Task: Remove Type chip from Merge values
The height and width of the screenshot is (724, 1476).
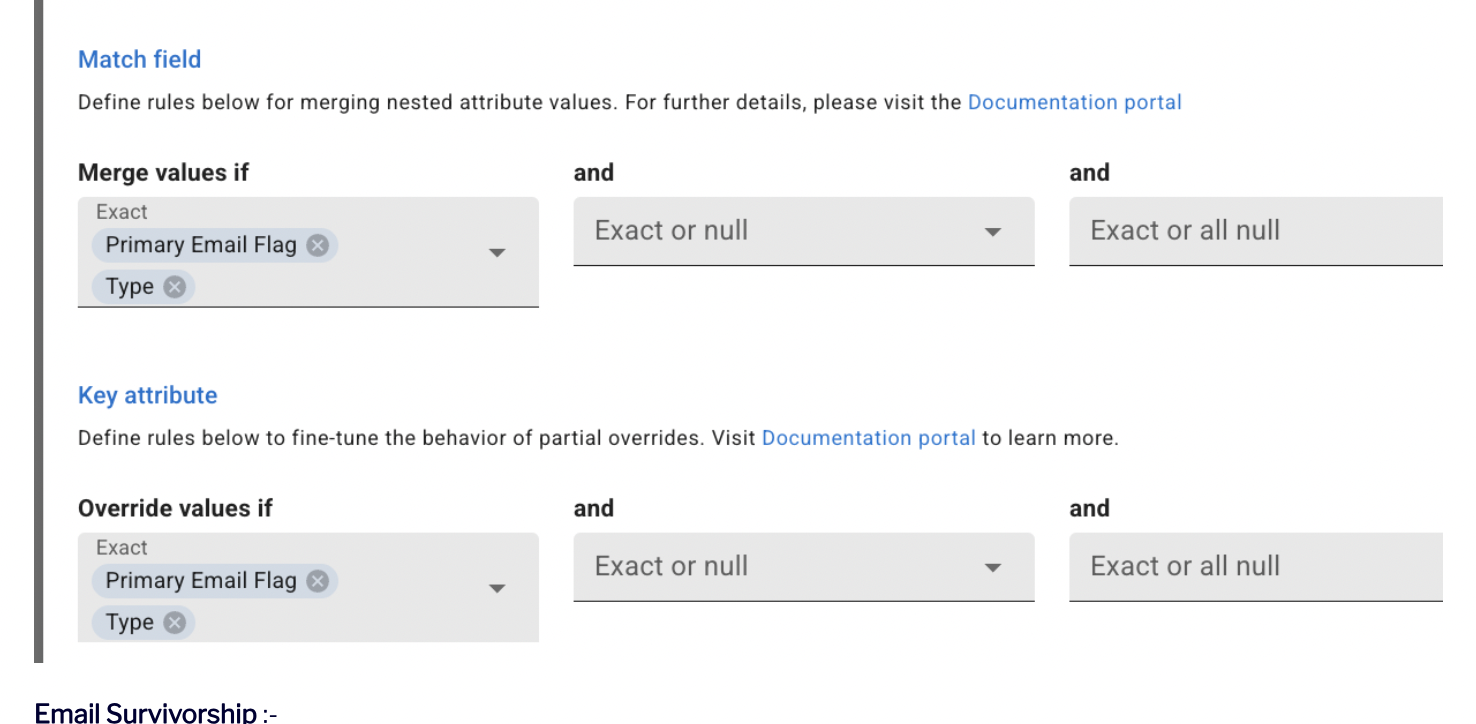Action: point(174,287)
